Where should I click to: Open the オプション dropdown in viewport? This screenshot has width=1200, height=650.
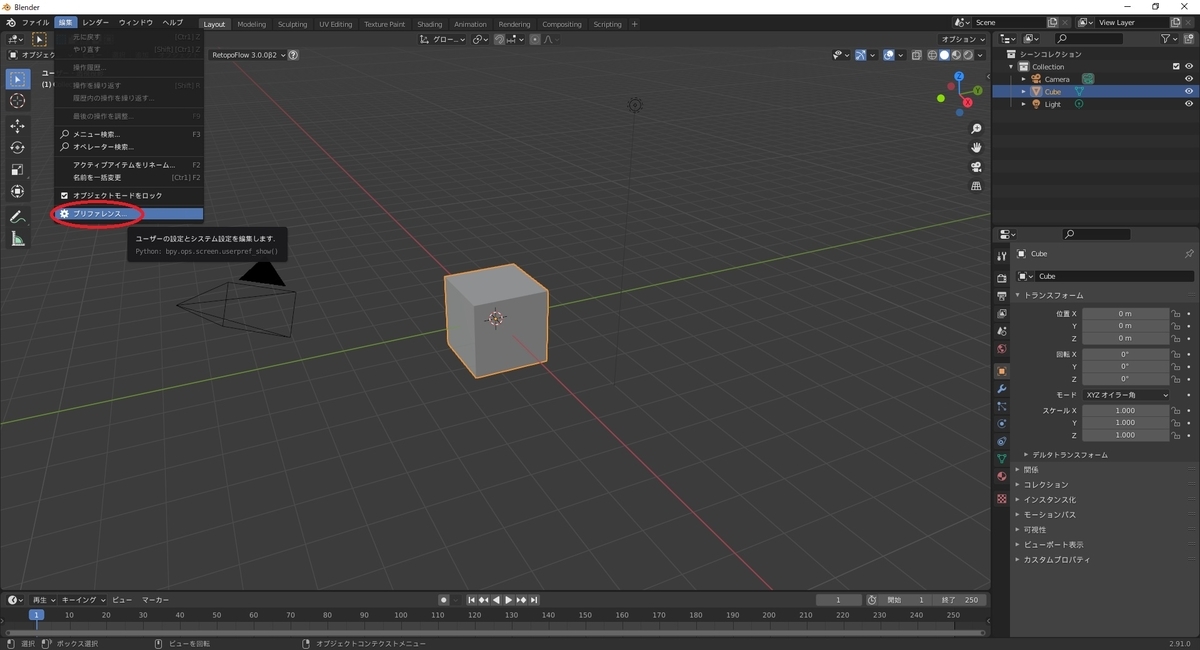pos(964,39)
